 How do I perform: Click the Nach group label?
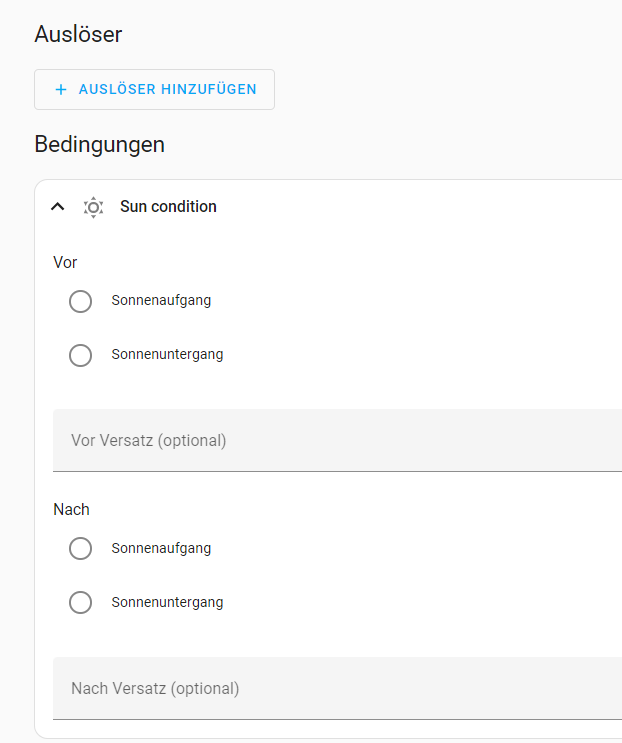point(71,510)
